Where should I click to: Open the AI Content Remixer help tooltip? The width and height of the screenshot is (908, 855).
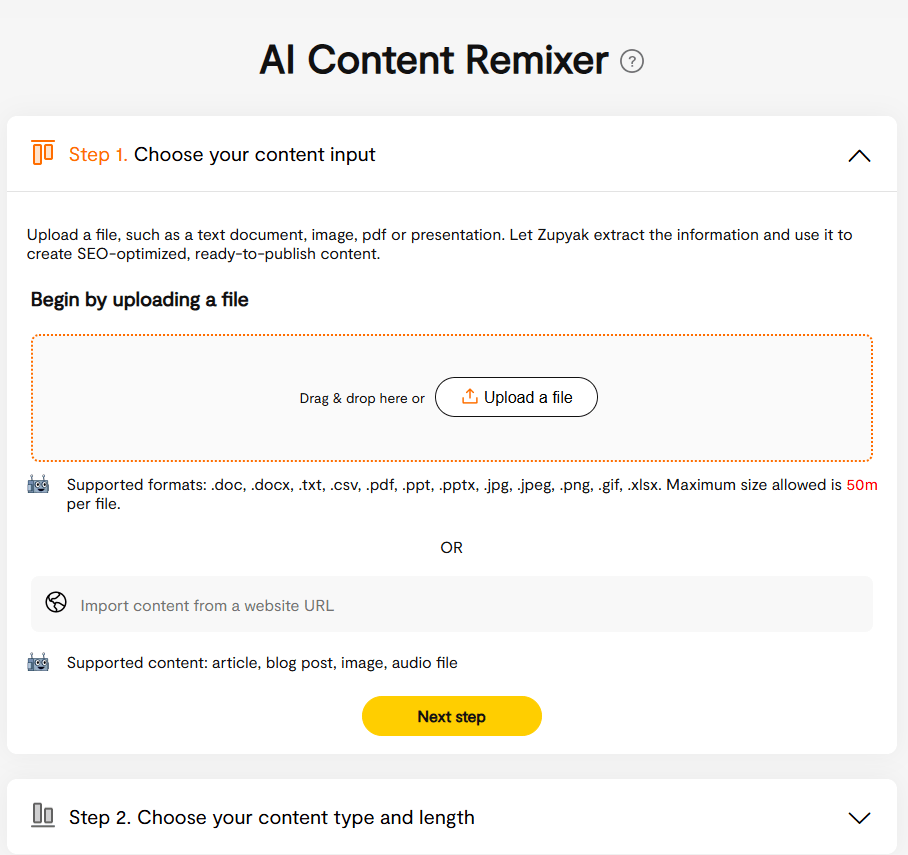632,61
